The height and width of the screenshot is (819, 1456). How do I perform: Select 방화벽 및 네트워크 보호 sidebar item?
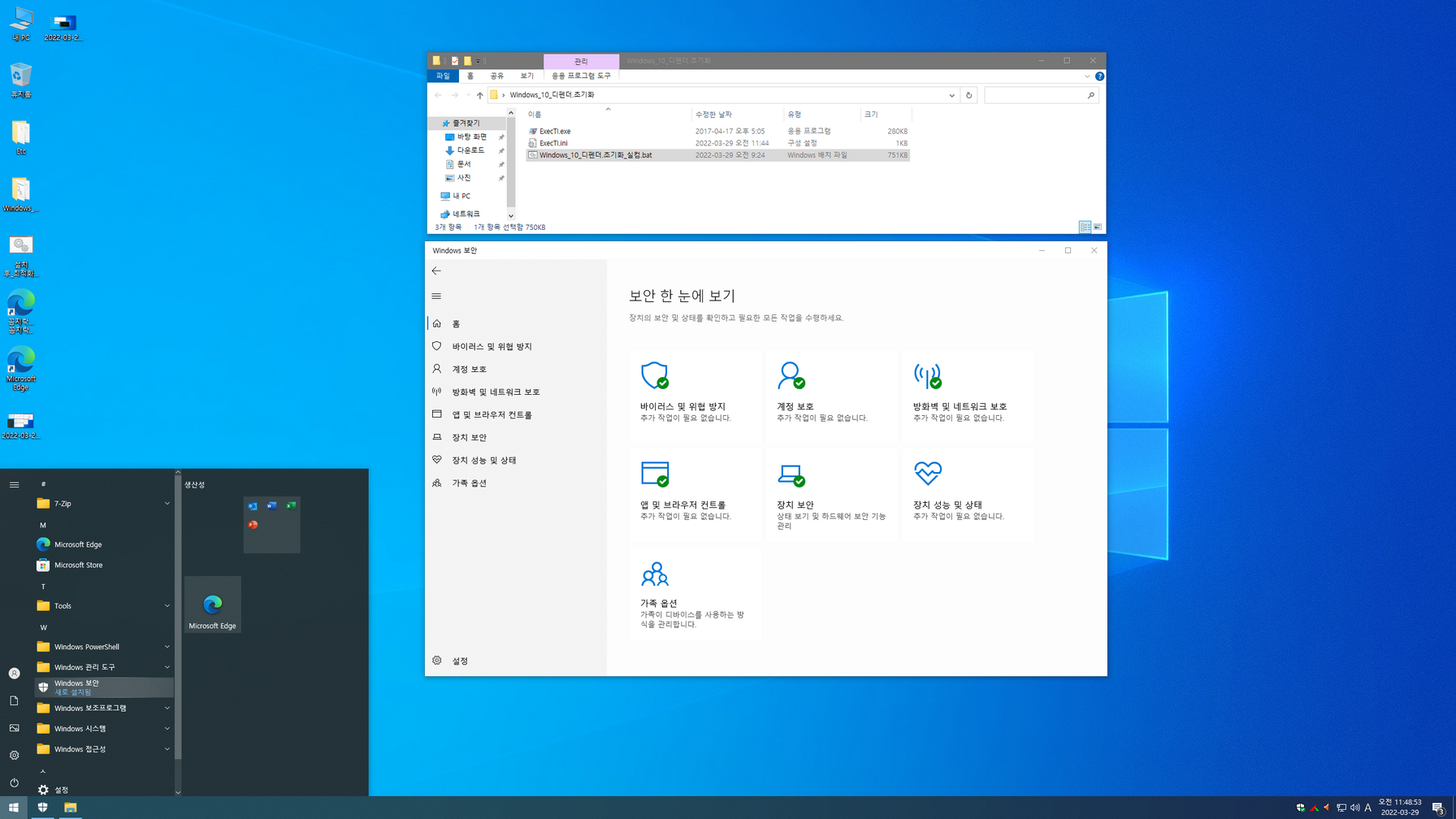pos(516,392)
